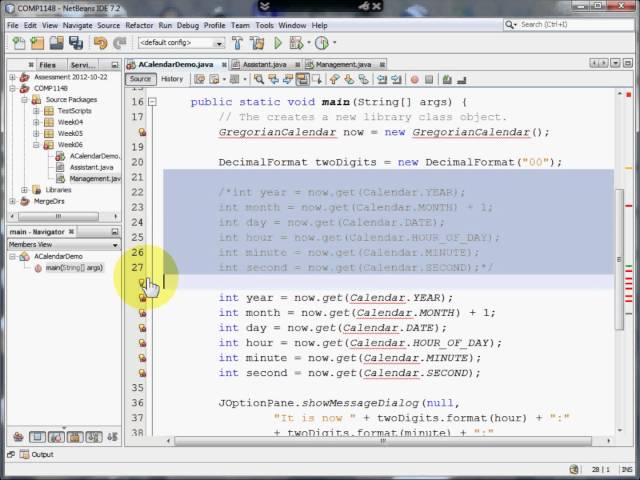Viewport: 640px width, 480px height.
Task: Click Find Previous Occurrence editor icon
Action: [273, 79]
